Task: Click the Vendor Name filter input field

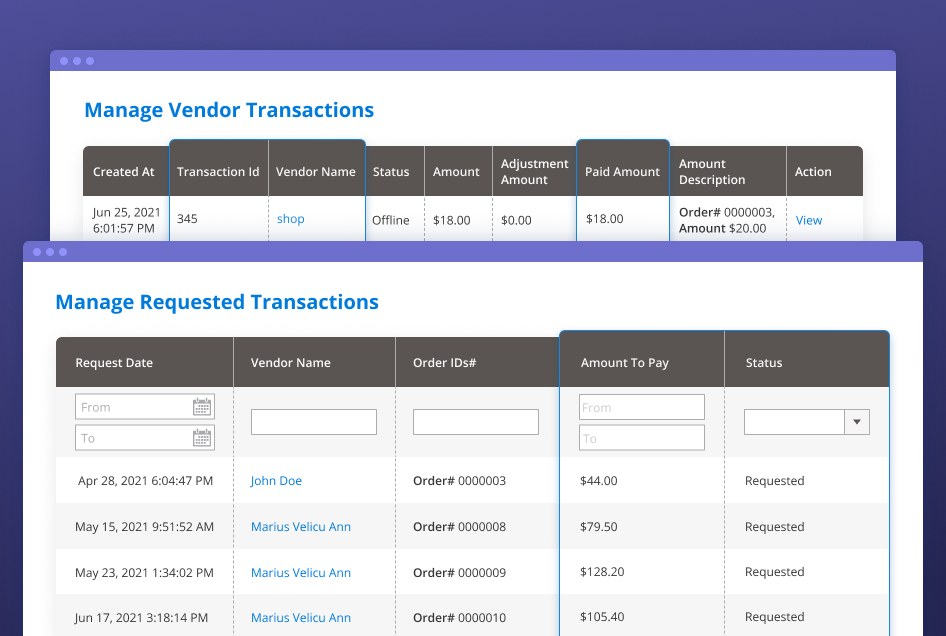Action: point(314,421)
